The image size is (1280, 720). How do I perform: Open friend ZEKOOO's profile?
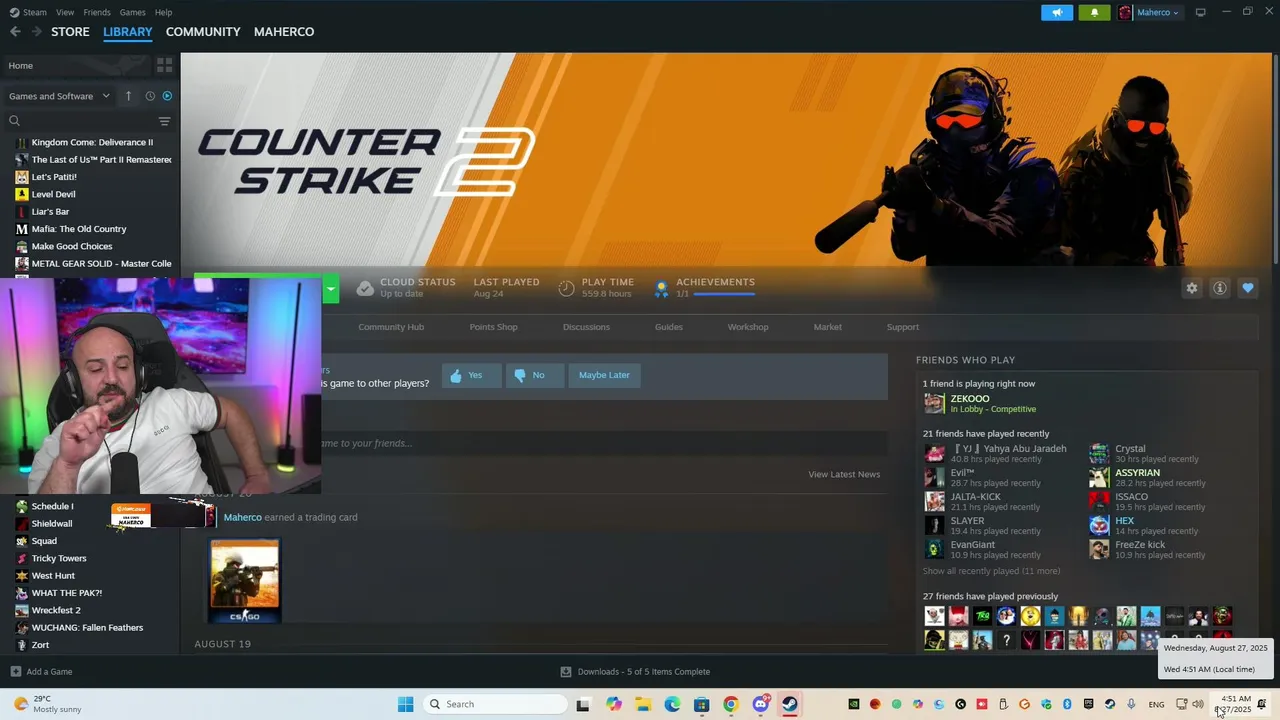[970, 399]
